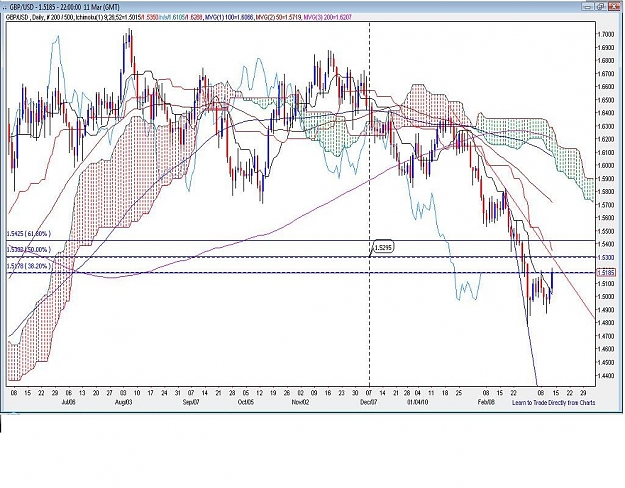Restore the GBP/USD chart window
The width and height of the screenshot is (625, 488).
click(x=601, y=7)
